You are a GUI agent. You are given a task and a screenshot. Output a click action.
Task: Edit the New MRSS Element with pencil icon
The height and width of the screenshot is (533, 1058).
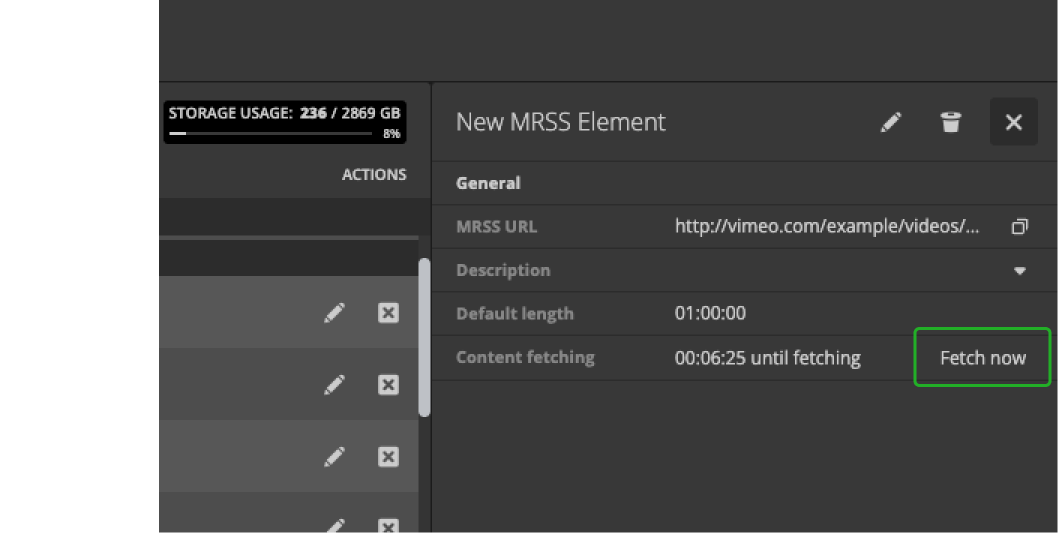(x=891, y=122)
